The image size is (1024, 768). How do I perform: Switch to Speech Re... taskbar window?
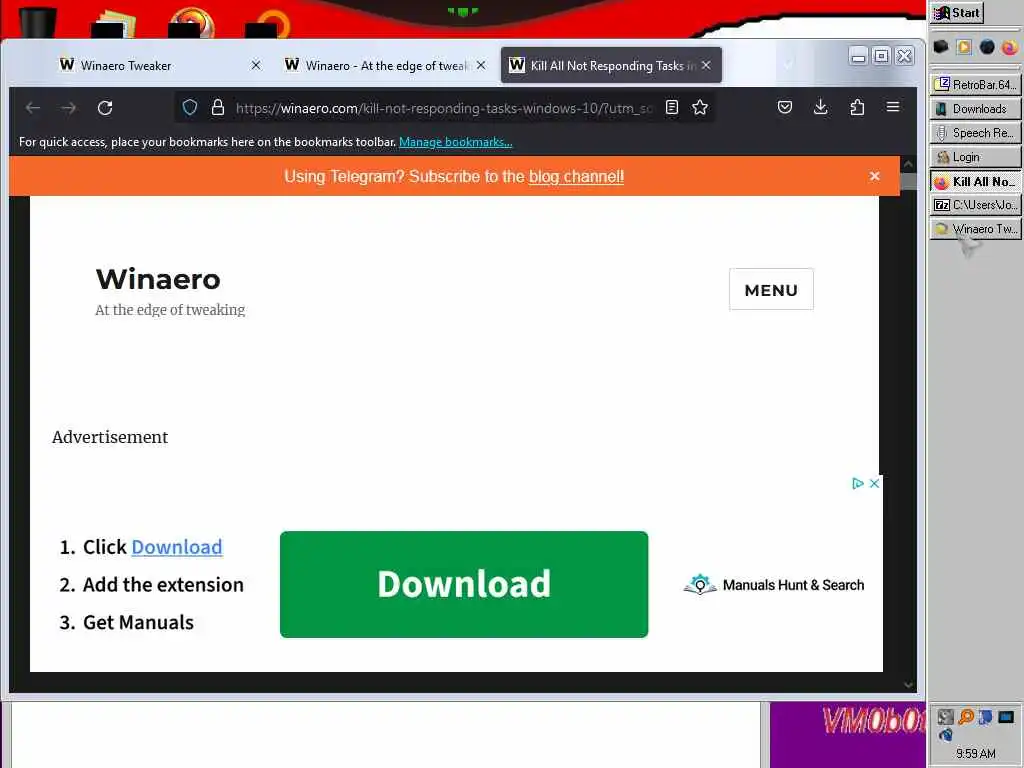[x=975, y=133]
